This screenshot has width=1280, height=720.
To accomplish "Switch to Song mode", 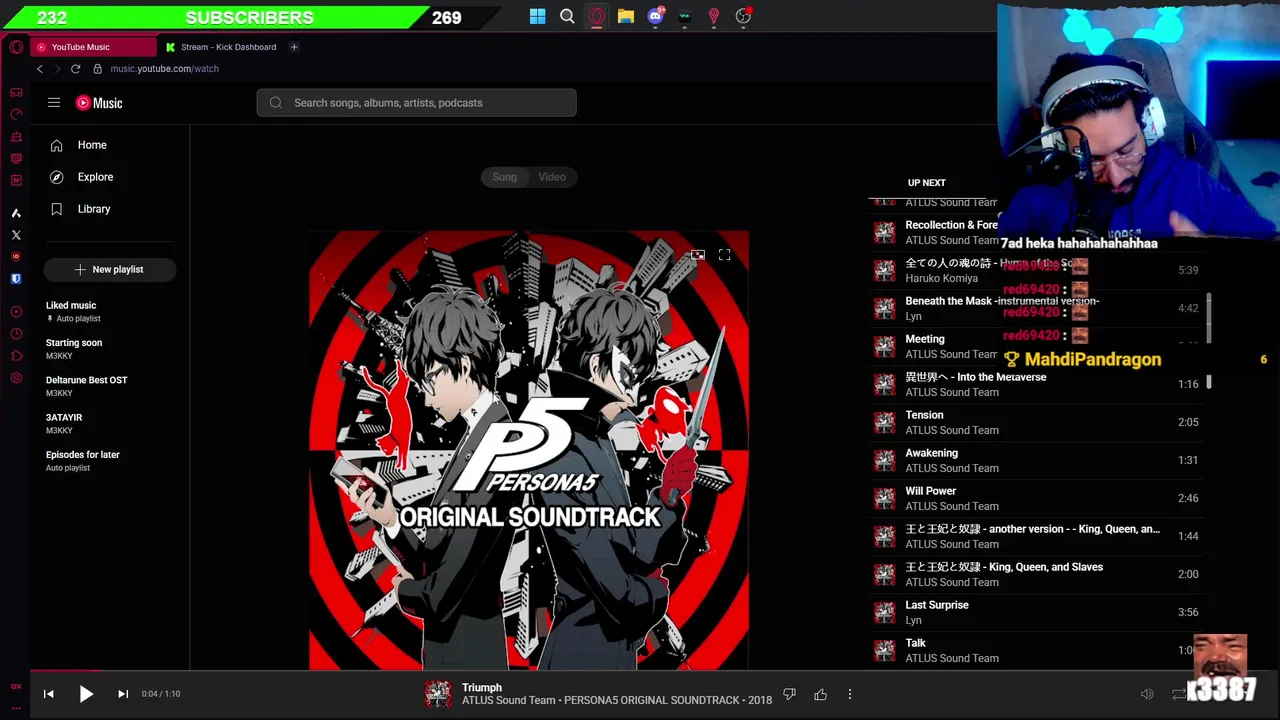I will 504,177.
